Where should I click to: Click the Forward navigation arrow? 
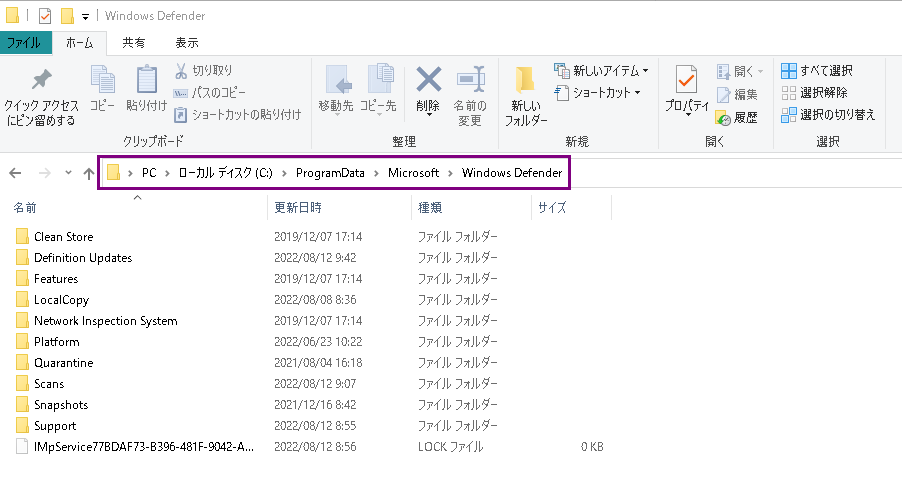pyautogui.click(x=44, y=173)
